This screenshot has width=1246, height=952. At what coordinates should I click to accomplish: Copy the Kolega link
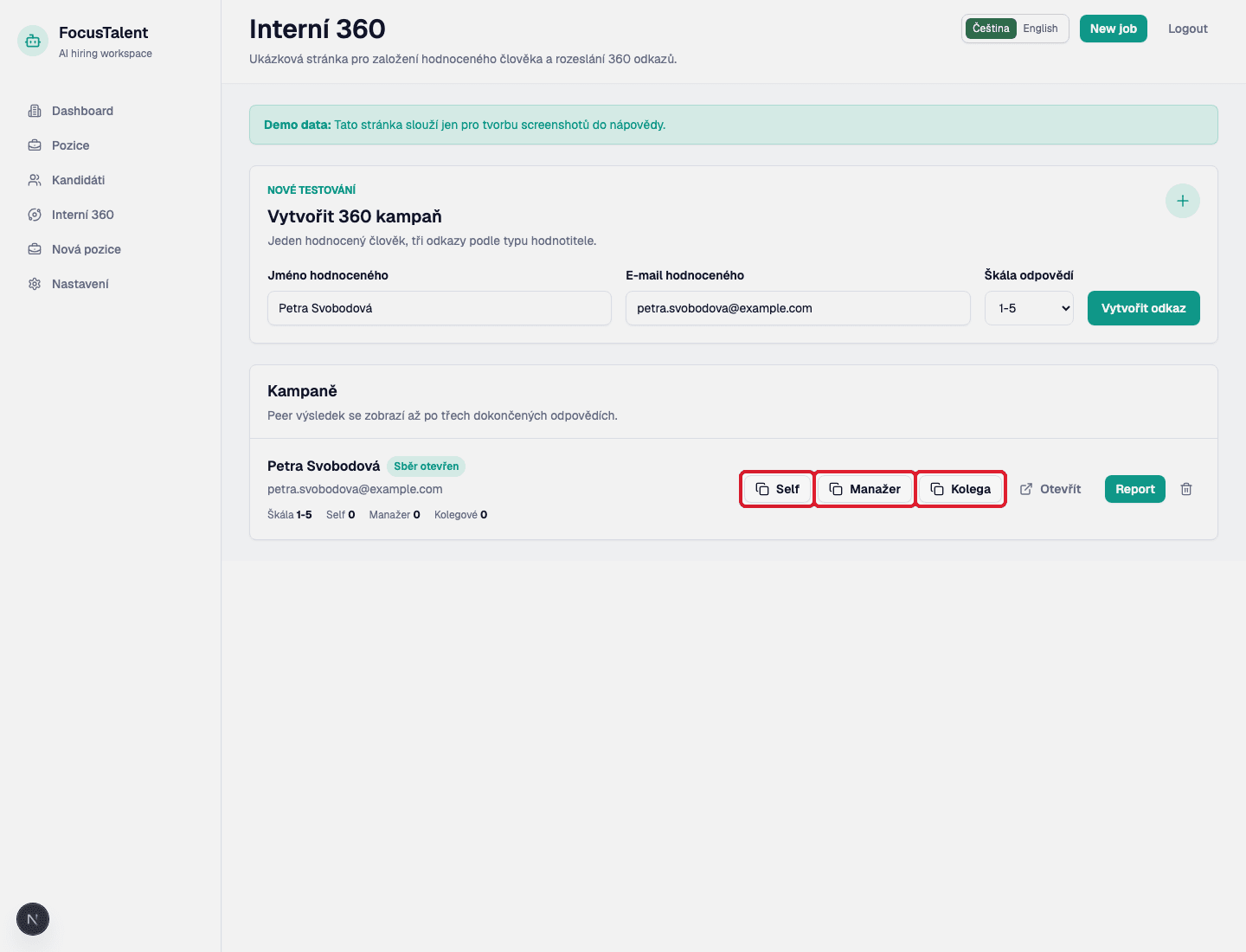(x=960, y=489)
